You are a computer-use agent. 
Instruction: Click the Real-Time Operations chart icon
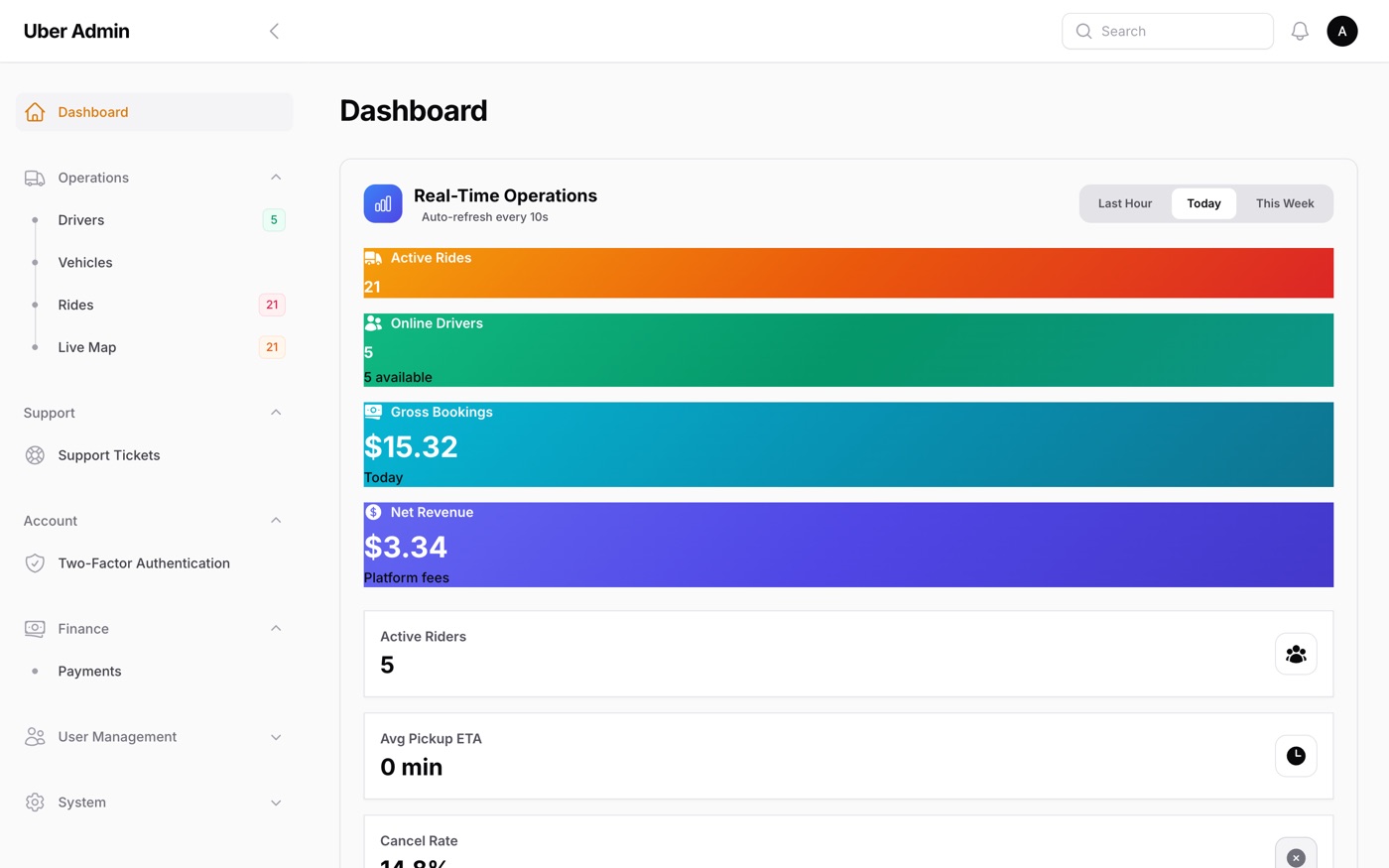[x=383, y=203]
